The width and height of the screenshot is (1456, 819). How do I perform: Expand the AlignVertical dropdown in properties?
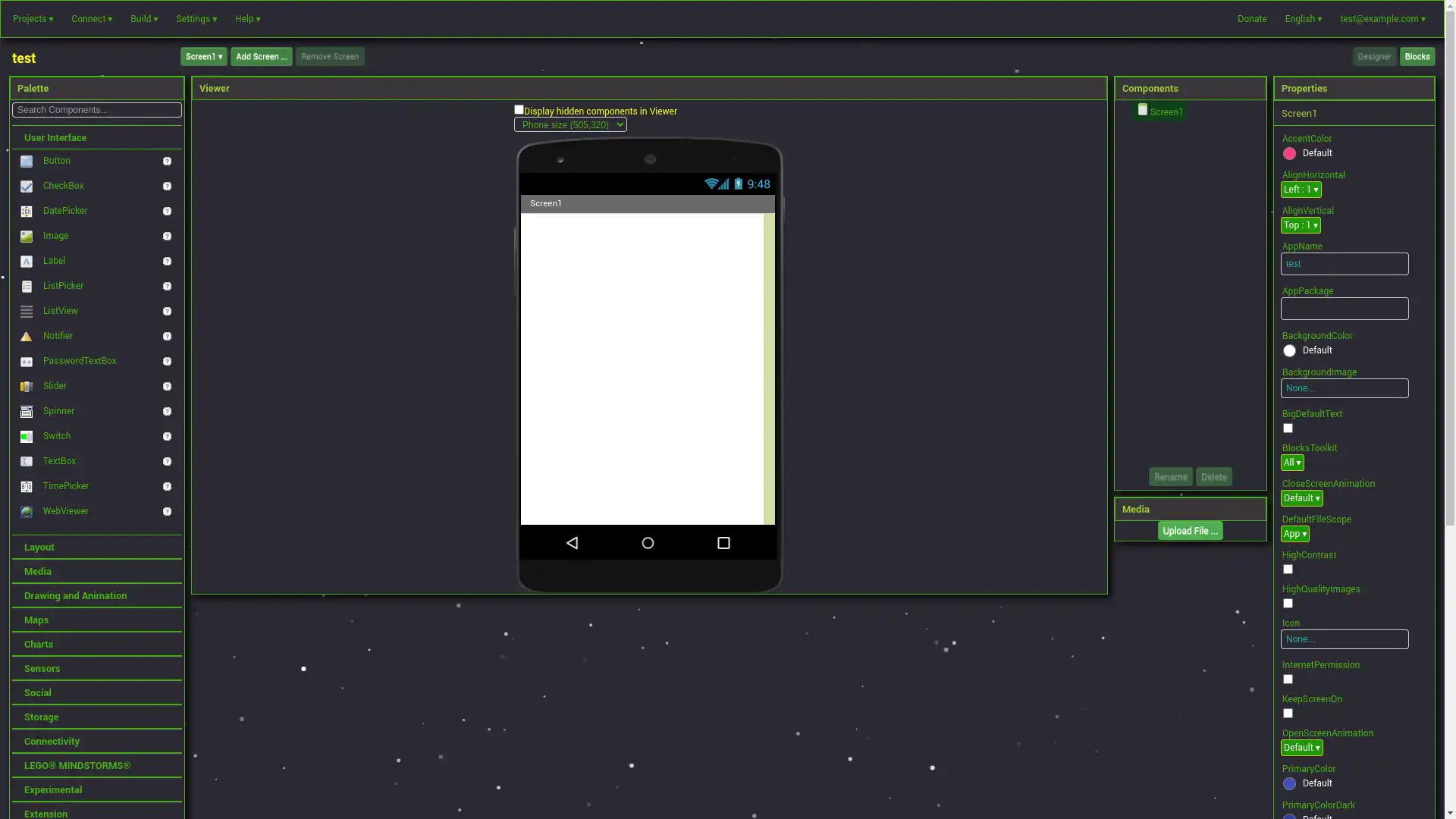(x=1300, y=225)
